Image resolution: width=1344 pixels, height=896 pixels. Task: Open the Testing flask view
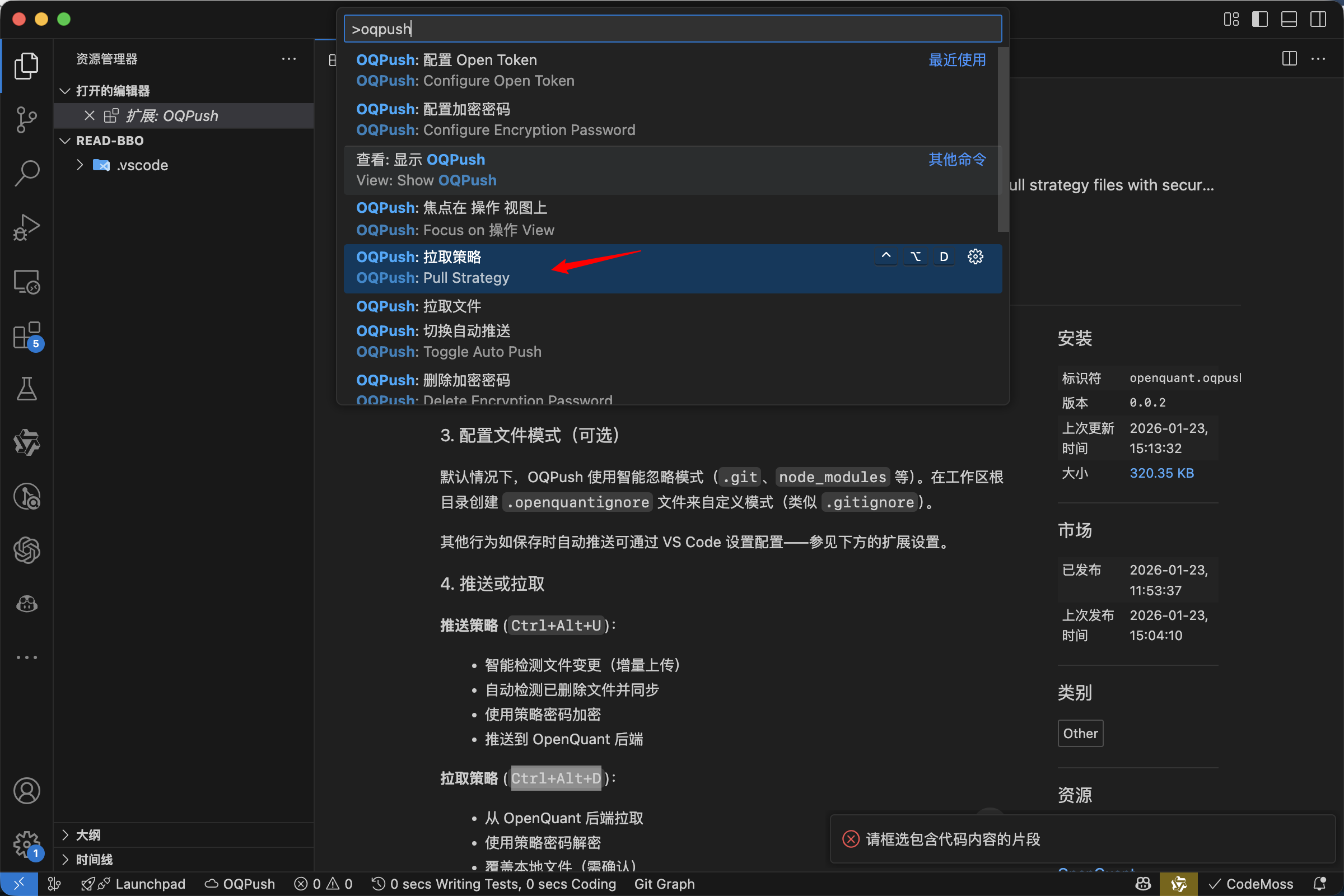pos(26,389)
